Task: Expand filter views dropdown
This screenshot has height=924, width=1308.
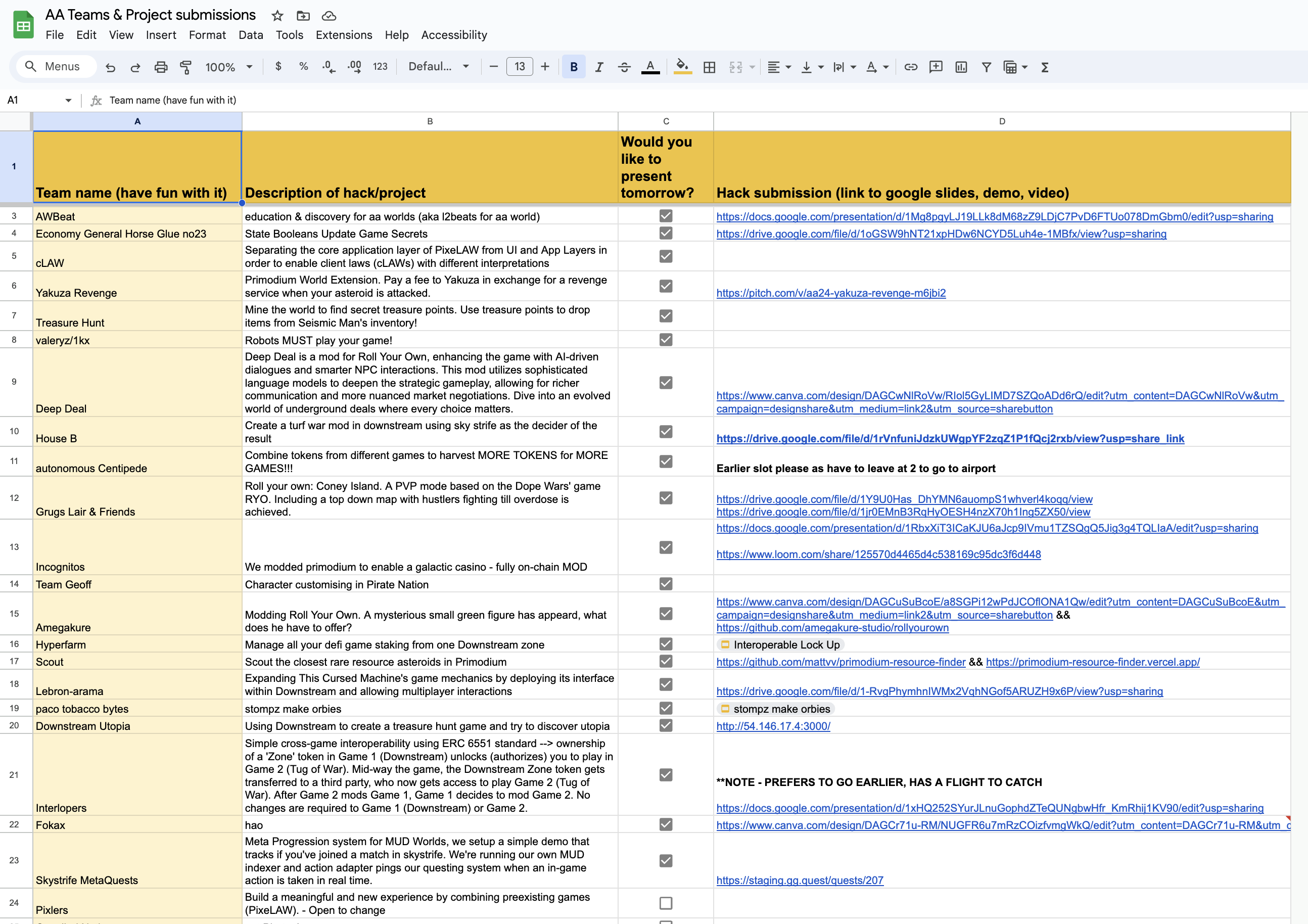Action: click(x=1025, y=67)
